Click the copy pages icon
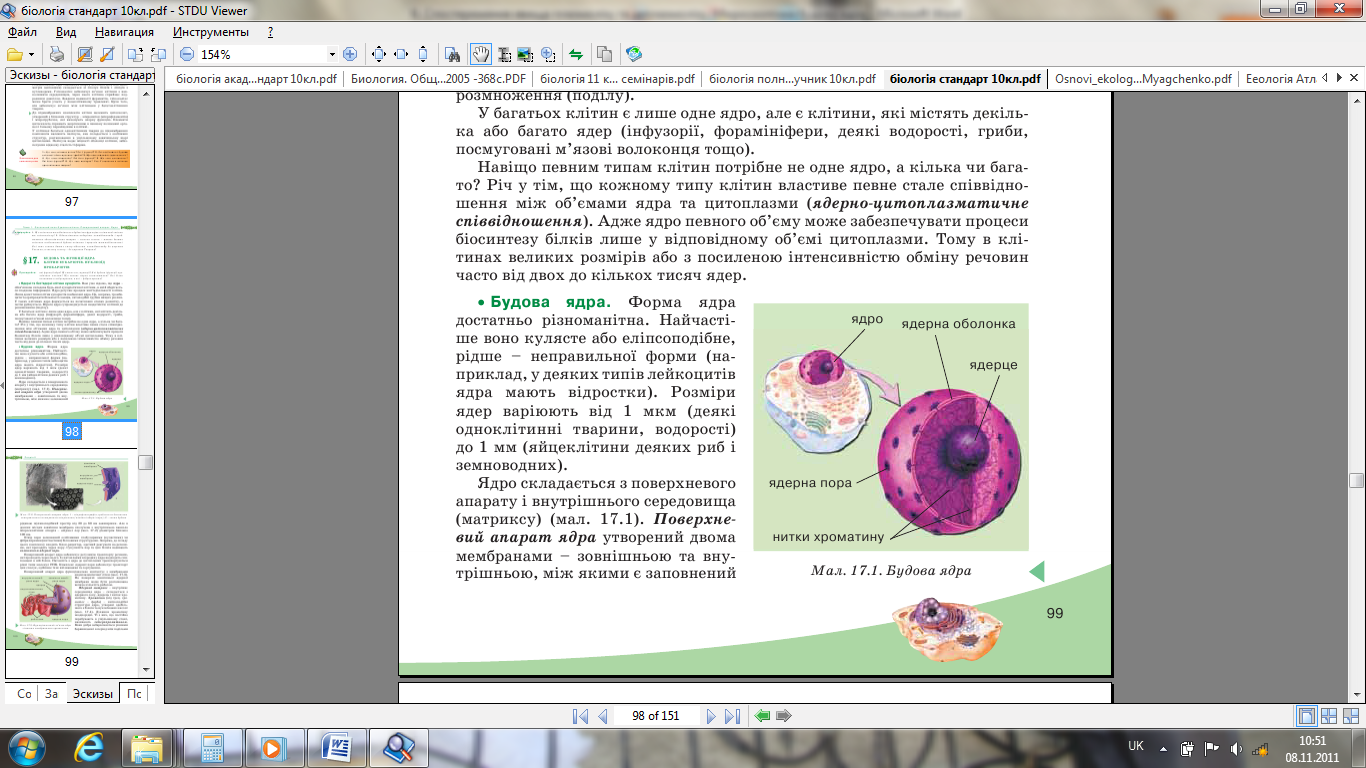Screen dimensions: 1366x768 [x=604, y=54]
